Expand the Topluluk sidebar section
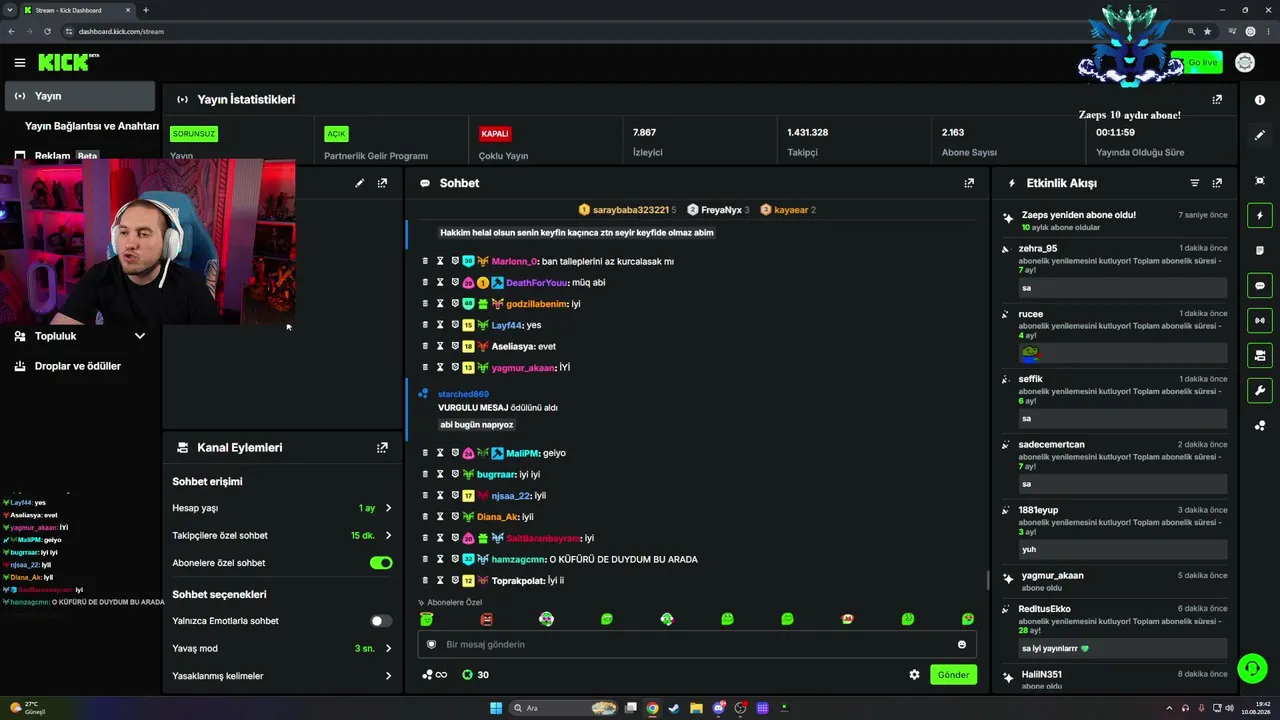 tap(80, 336)
